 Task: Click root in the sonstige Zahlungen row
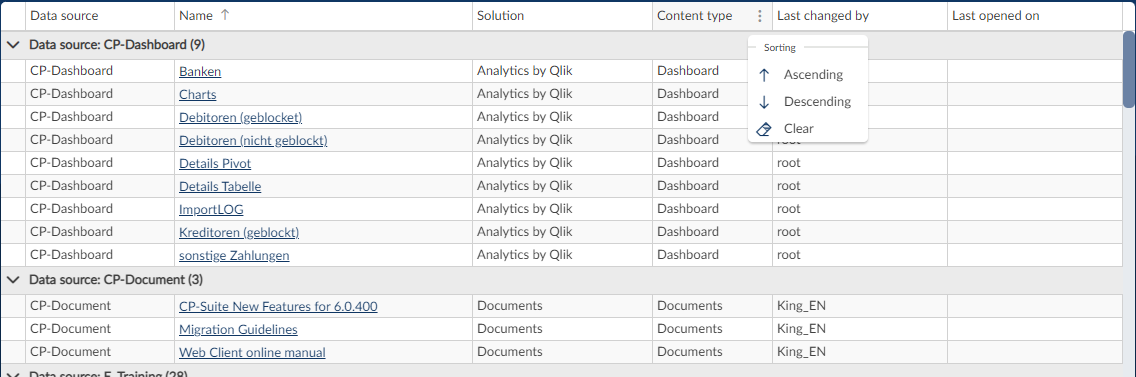(788, 254)
